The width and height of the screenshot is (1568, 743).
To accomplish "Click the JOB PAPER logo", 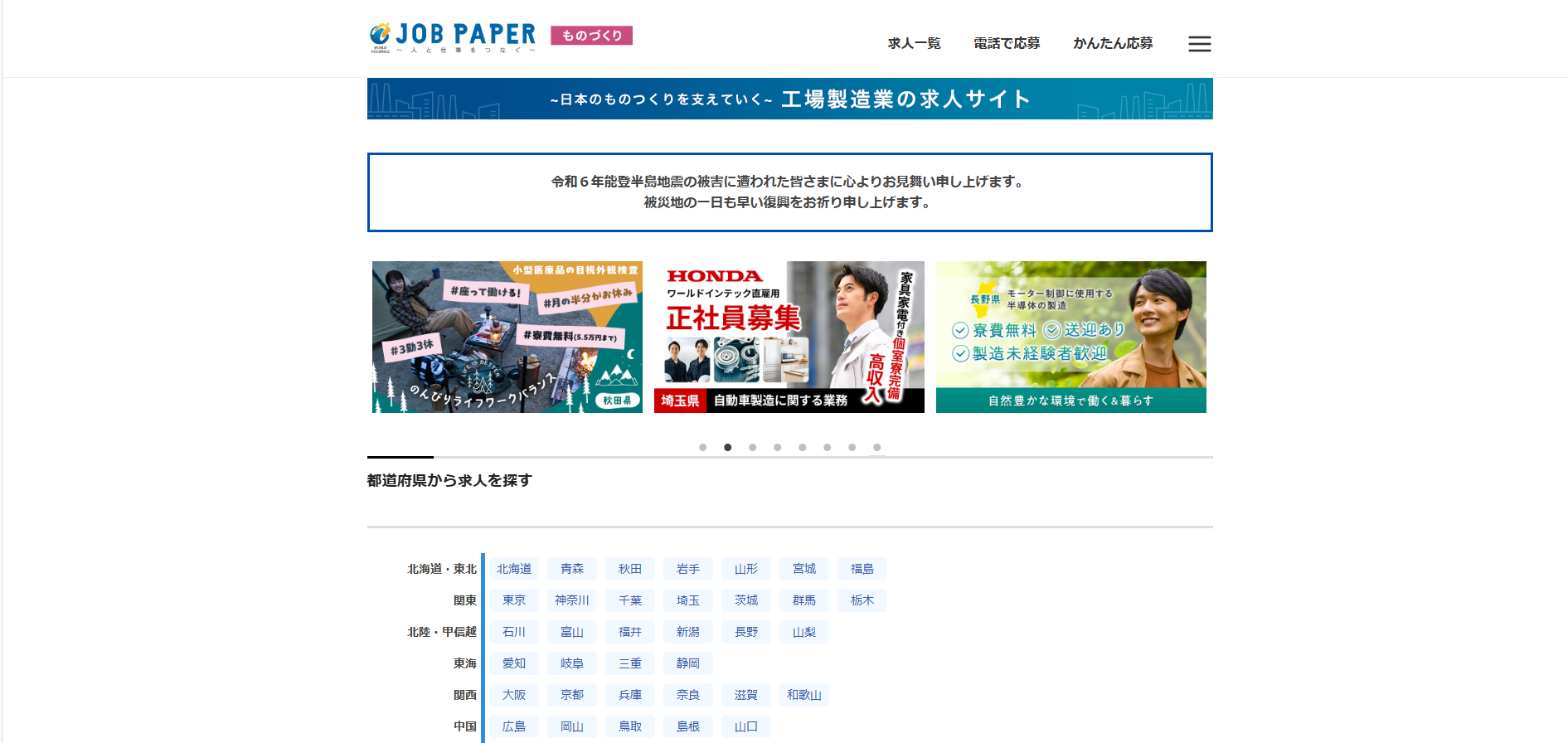I will (x=453, y=37).
